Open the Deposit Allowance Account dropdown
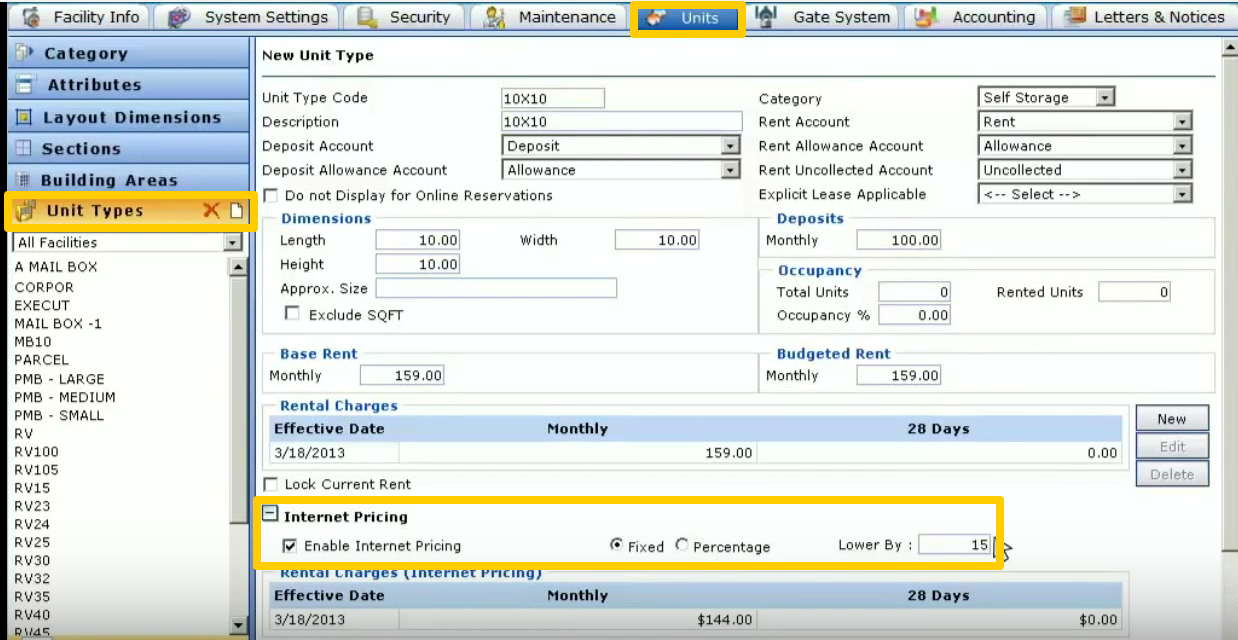The image size is (1238, 640). [730, 170]
